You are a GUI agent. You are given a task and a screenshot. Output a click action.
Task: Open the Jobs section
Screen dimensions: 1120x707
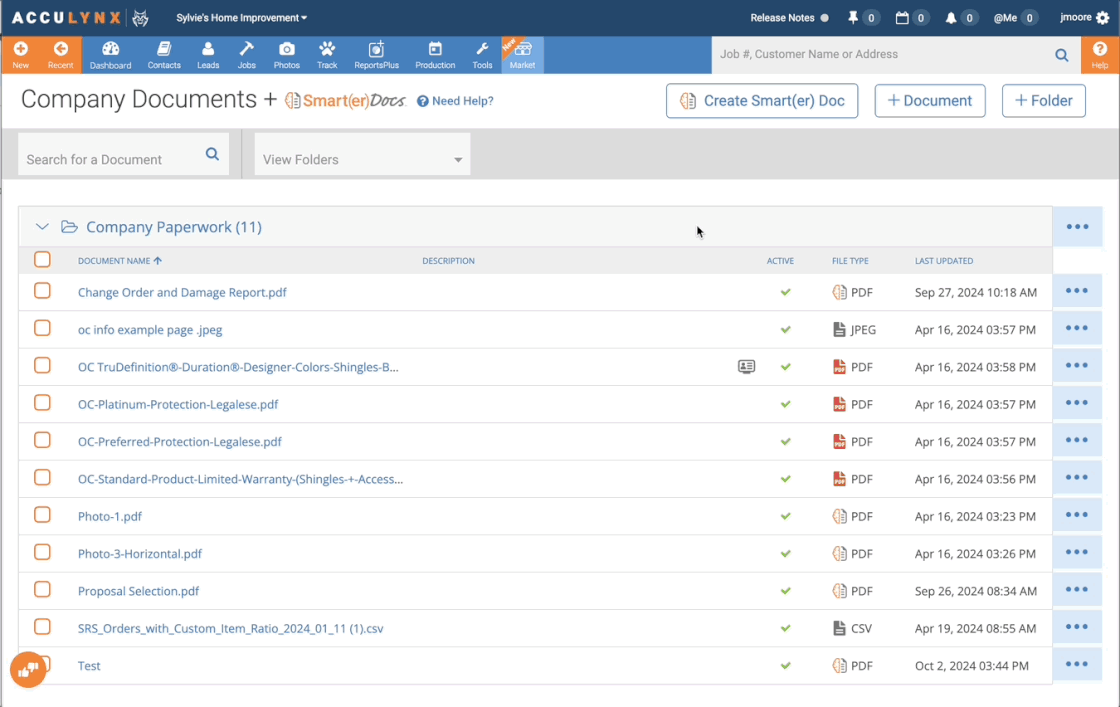[246, 55]
